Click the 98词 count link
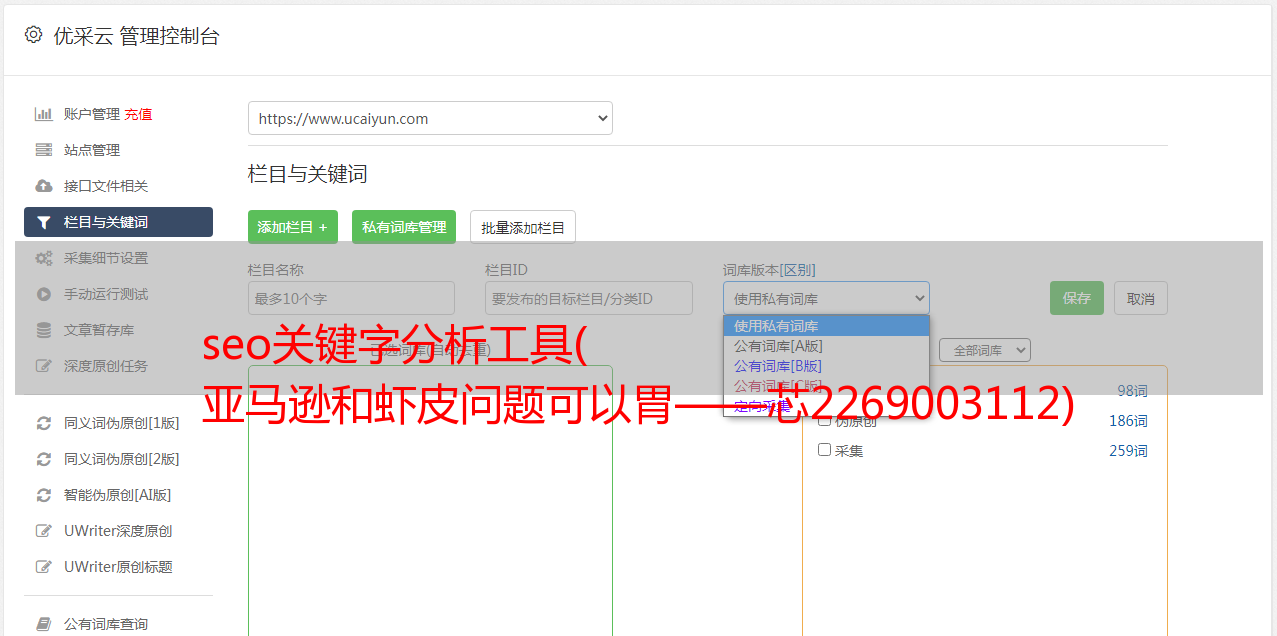This screenshot has width=1277, height=636. (1132, 391)
